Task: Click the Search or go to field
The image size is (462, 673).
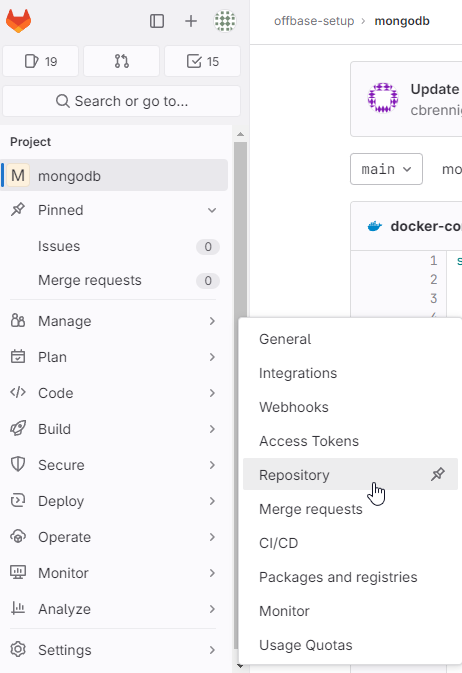Action: (x=122, y=101)
